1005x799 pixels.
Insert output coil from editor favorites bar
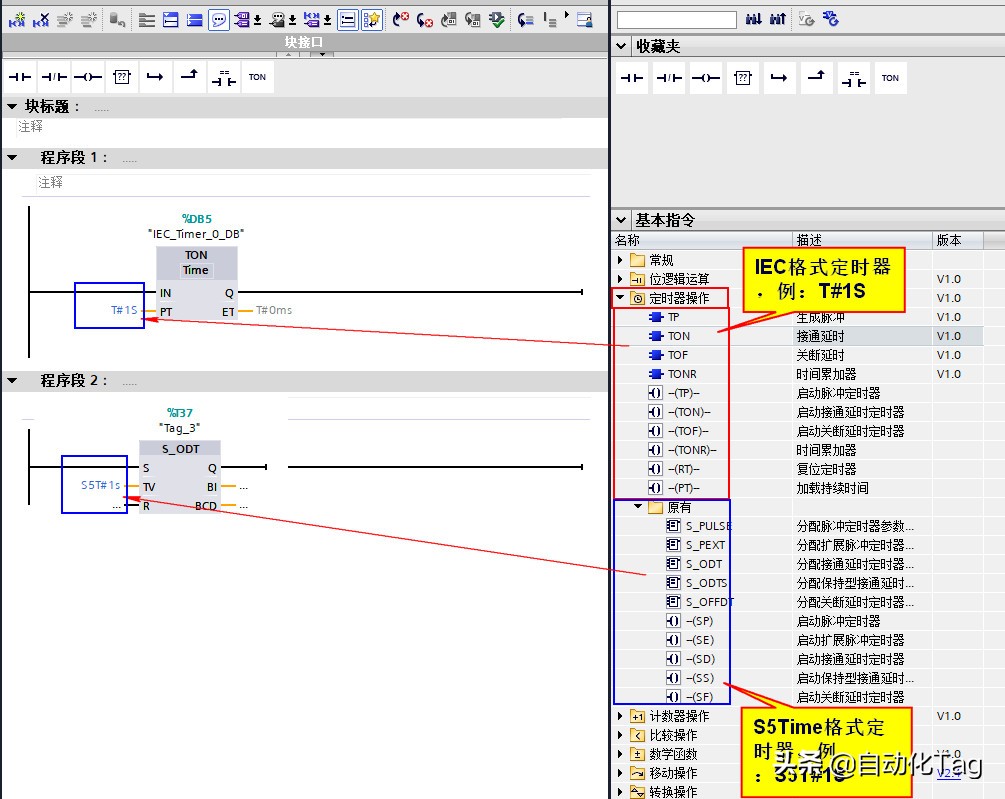pyautogui.click(x=87, y=77)
